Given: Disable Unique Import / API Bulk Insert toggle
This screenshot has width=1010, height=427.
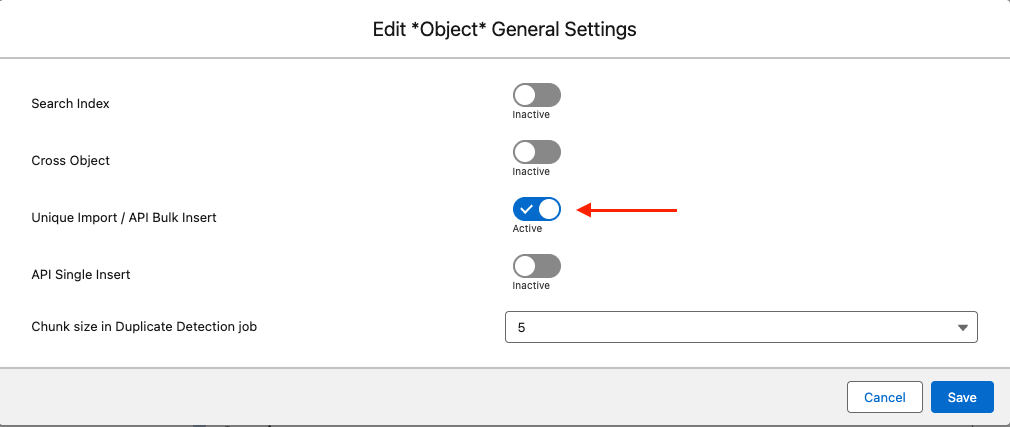Looking at the screenshot, I should [537, 209].
